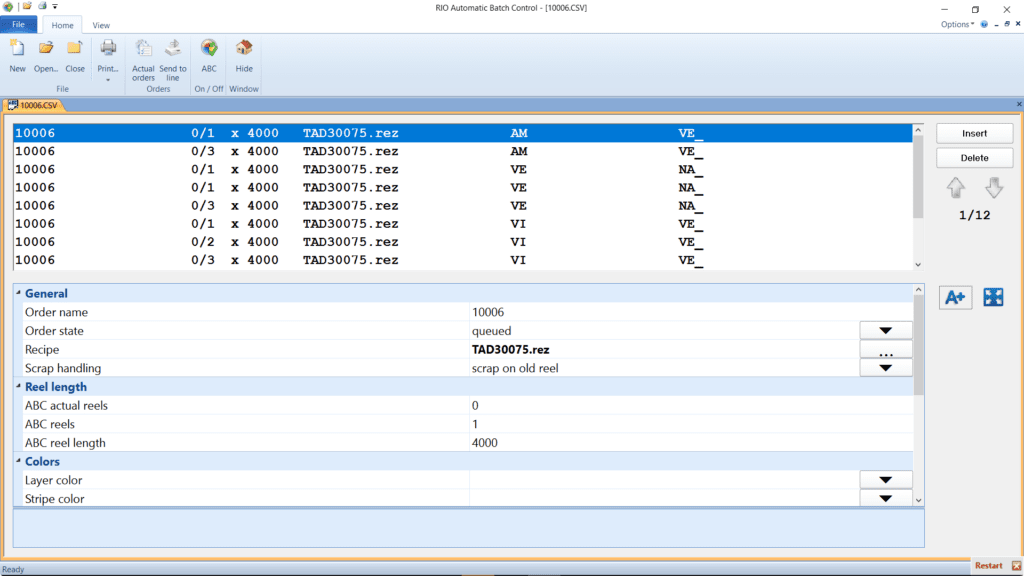Open the File menu
Screen dimensions: 1024x576
18,24
